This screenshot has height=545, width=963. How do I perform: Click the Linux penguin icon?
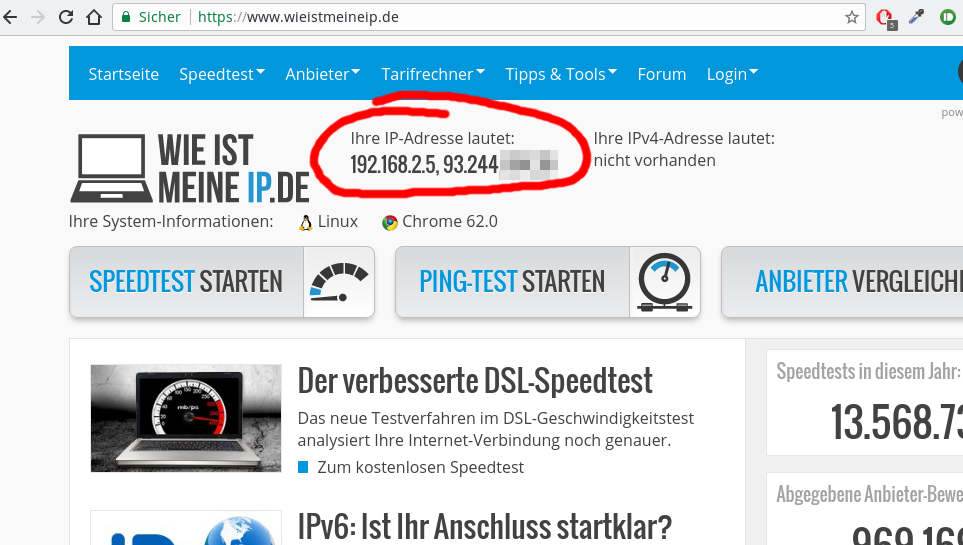pyautogui.click(x=305, y=222)
